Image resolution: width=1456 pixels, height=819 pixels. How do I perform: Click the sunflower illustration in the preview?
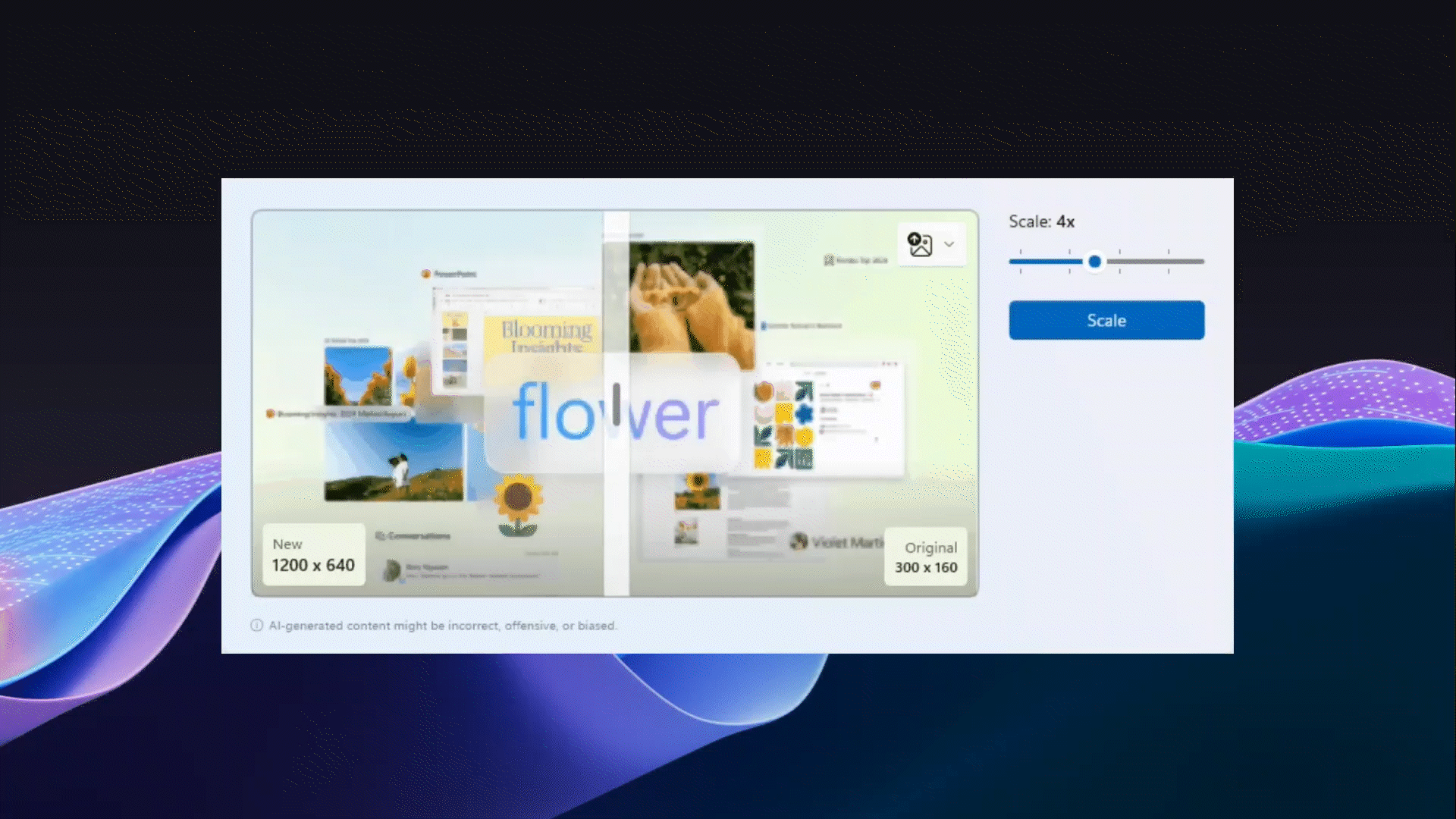point(519,497)
